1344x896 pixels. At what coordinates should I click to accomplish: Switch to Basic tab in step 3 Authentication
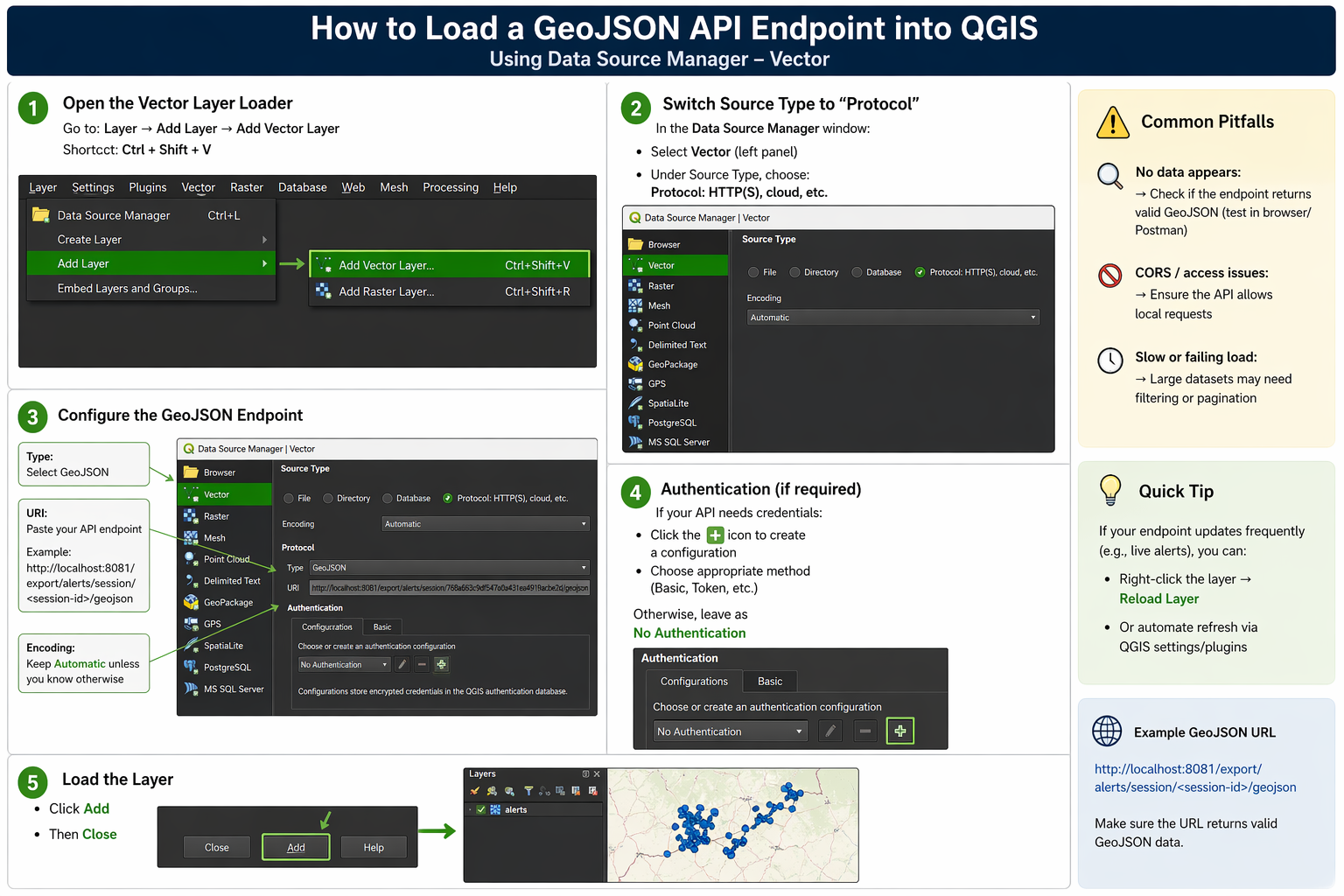point(382,626)
